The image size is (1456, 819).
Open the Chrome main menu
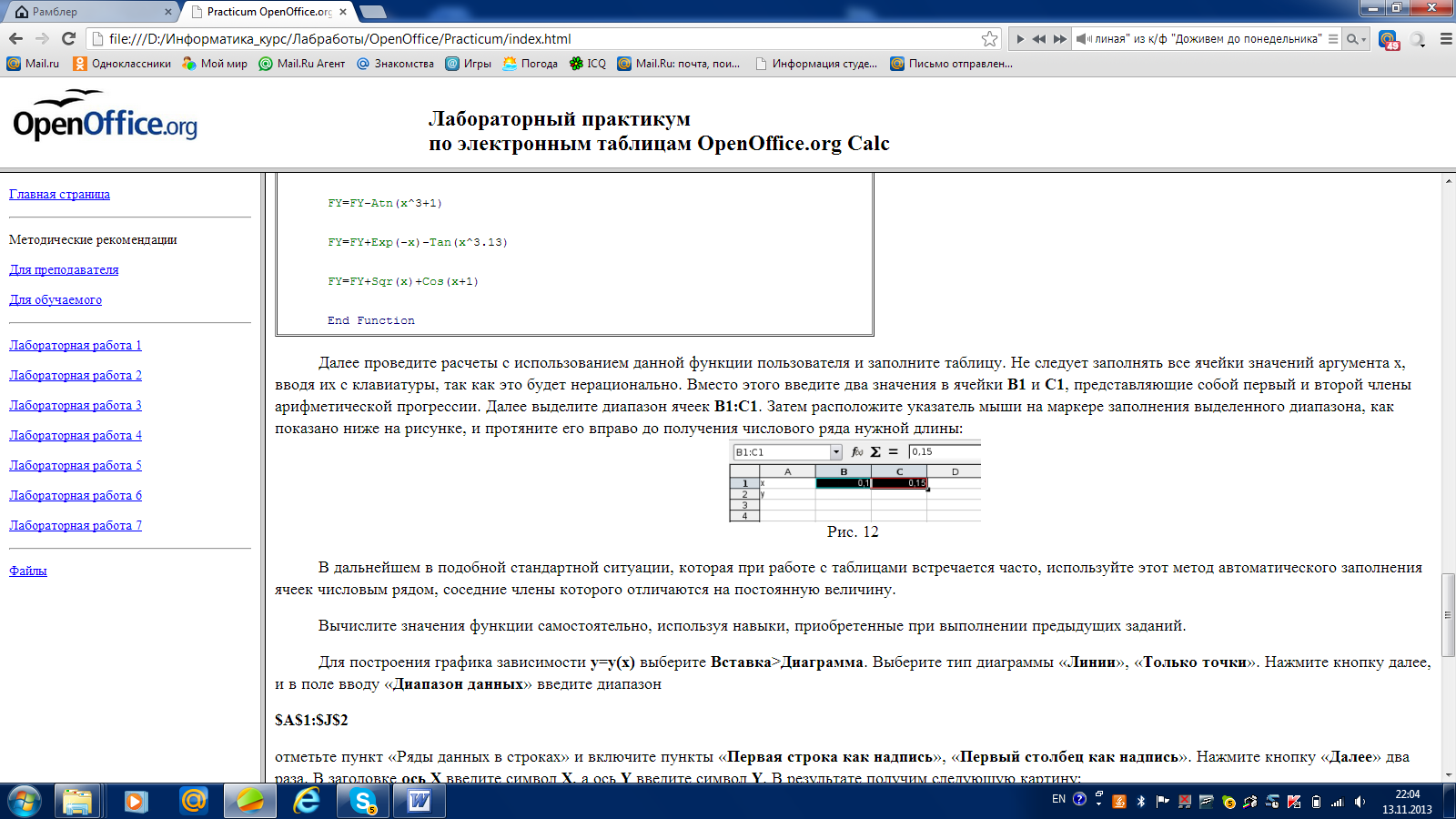(1445, 39)
